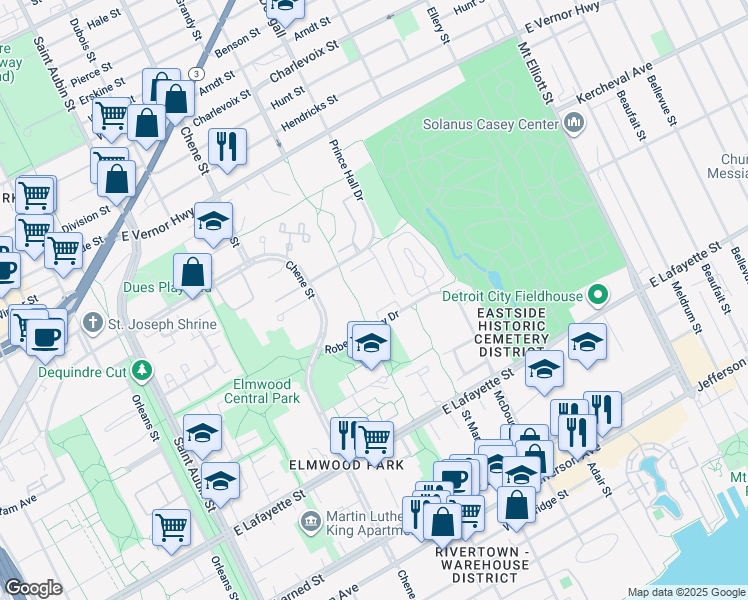Click the Meldrum St street label
Image resolution: width=748 pixels, height=600 pixels.
click(687, 307)
